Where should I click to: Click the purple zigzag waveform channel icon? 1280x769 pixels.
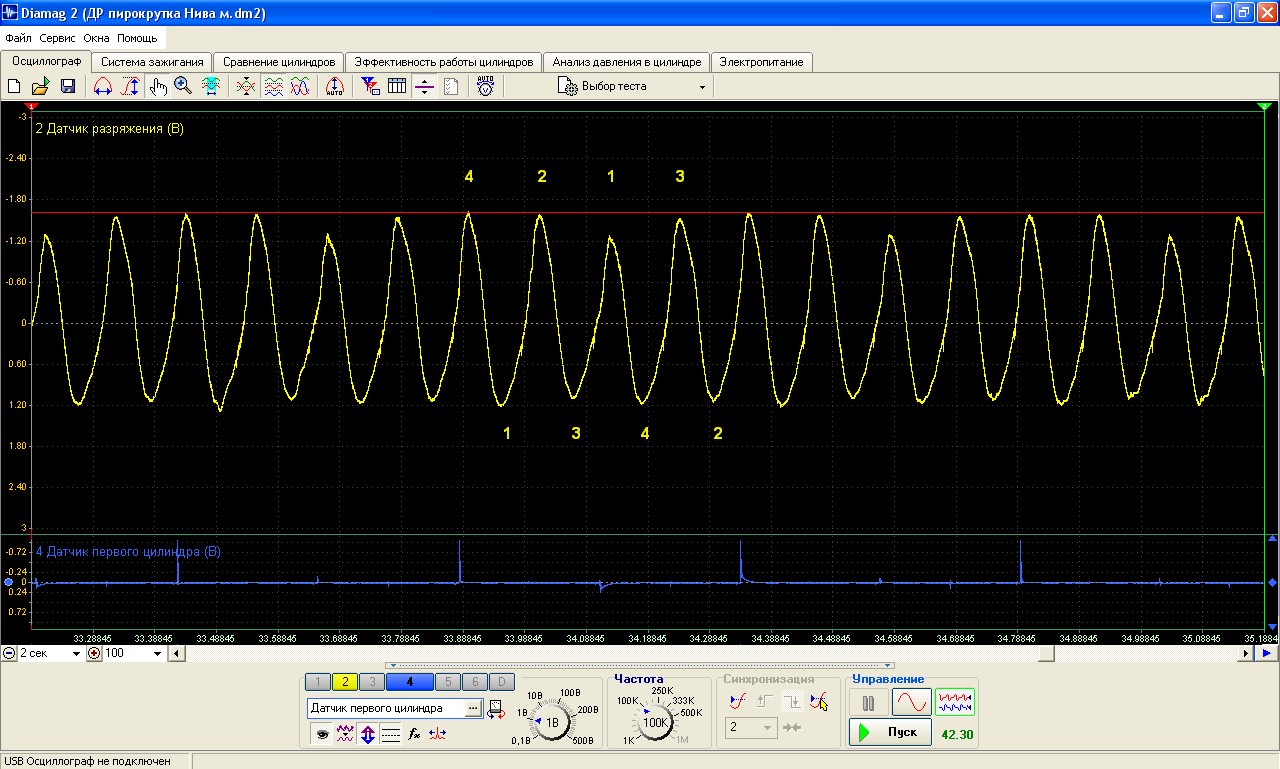345,734
